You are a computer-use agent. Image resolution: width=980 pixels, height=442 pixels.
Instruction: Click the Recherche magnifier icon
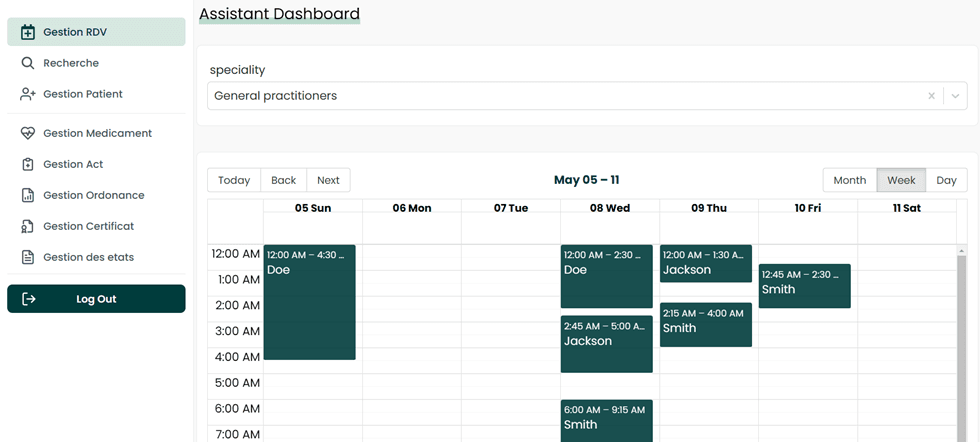(28, 63)
